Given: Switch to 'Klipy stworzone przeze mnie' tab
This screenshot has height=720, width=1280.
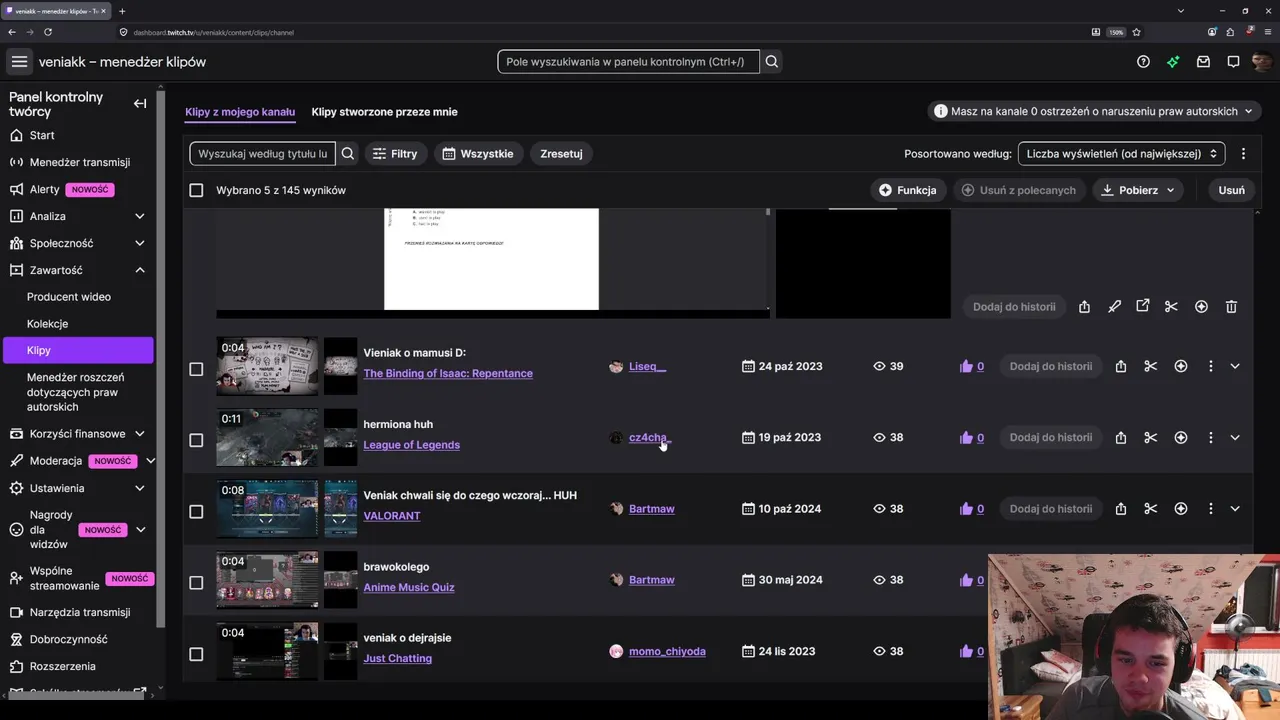Looking at the screenshot, I should [384, 112].
